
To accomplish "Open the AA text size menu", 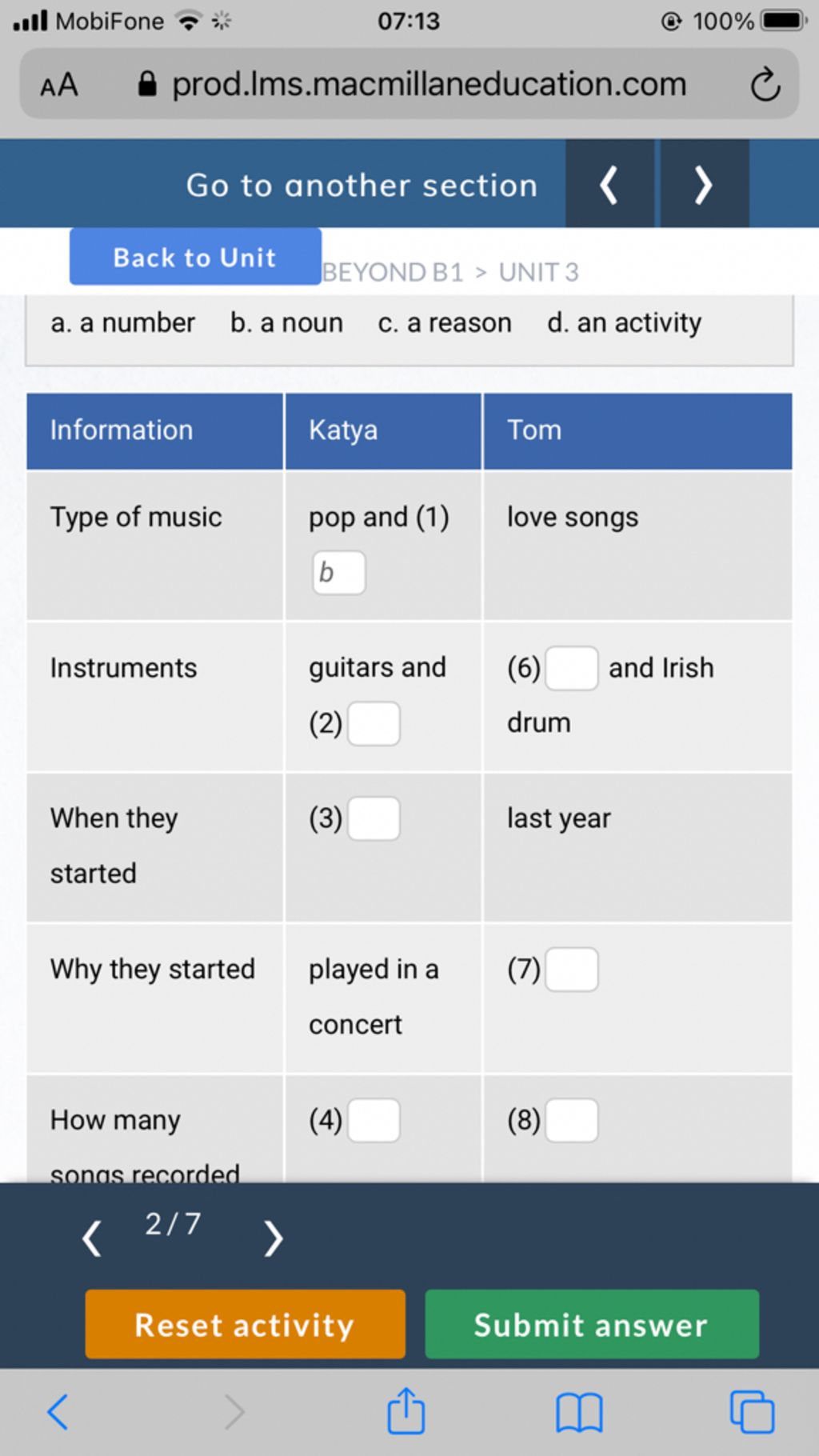I will coord(59,84).
